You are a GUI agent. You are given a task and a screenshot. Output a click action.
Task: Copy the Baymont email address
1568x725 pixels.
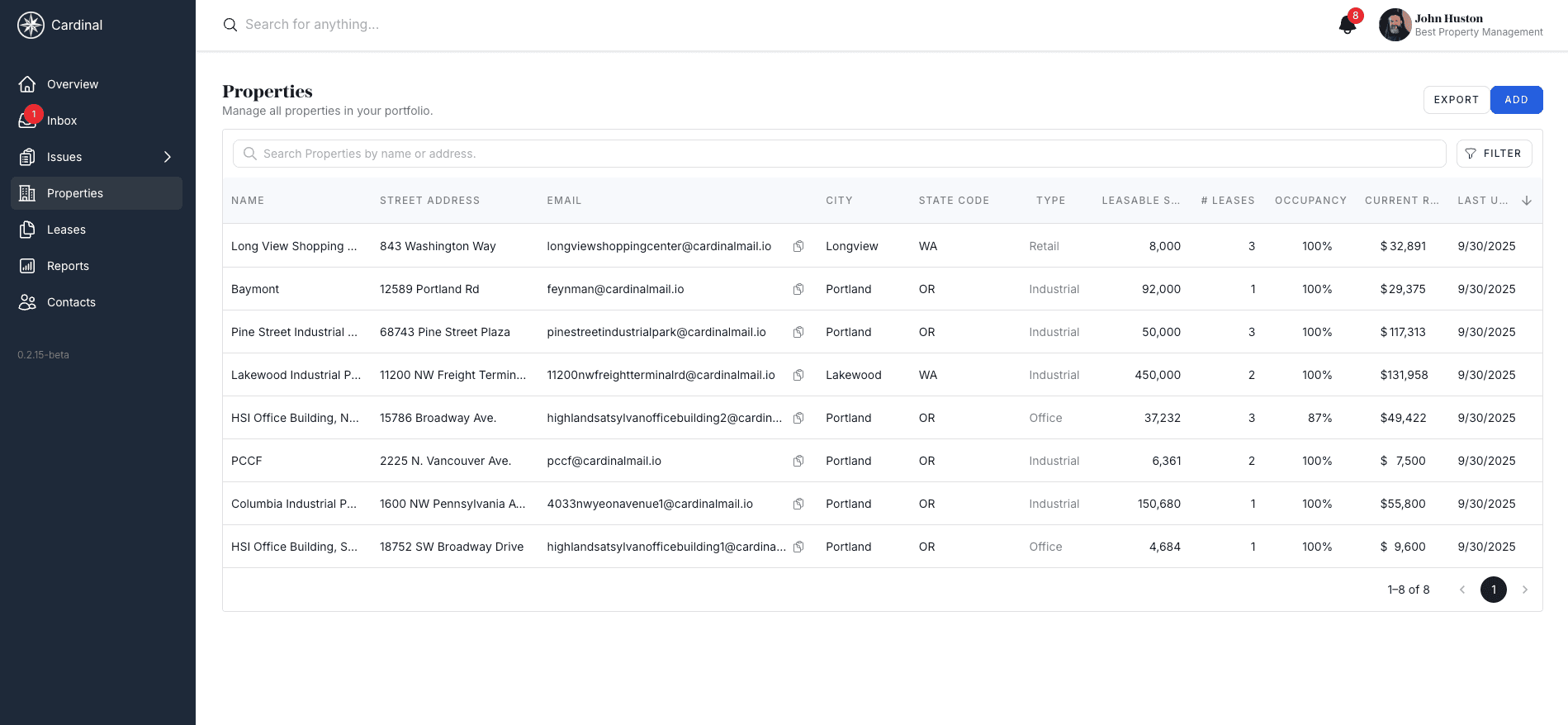tap(798, 289)
